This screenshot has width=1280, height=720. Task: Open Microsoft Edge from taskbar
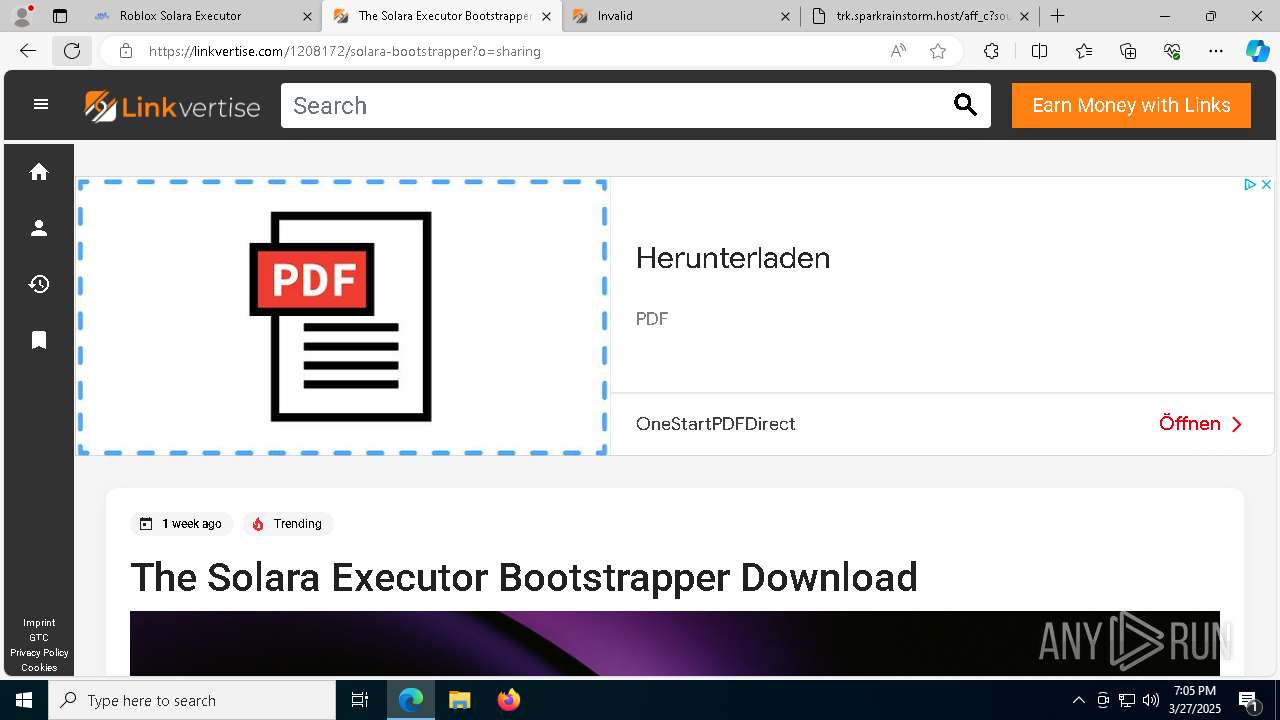tap(411, 700)
